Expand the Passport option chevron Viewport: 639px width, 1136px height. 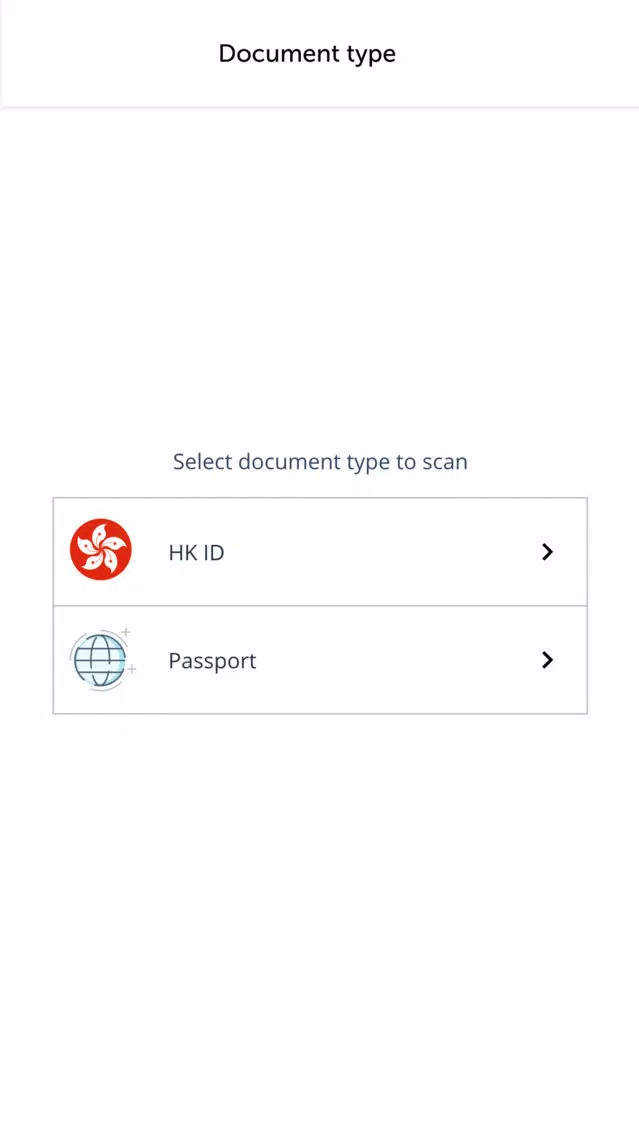(548, 660)
